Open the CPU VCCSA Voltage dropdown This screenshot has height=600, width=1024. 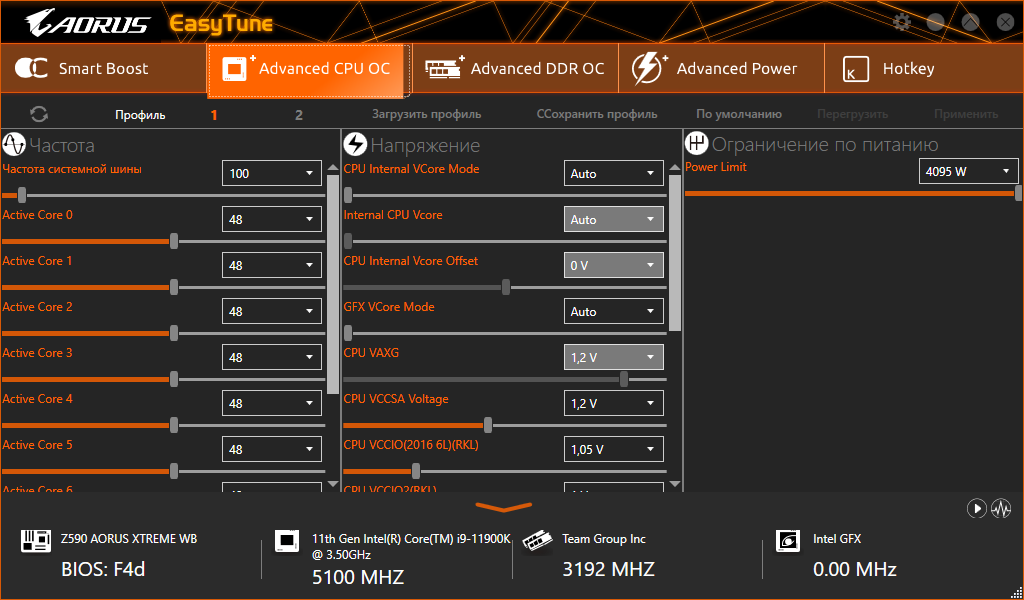point(614,403)
